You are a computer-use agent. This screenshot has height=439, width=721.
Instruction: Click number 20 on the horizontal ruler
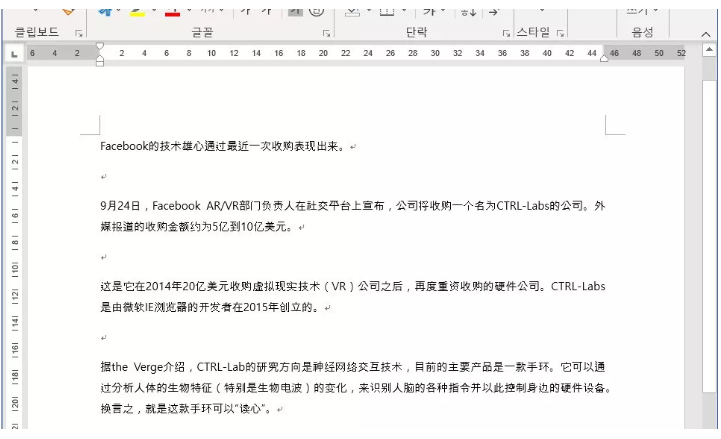(323, 53)
